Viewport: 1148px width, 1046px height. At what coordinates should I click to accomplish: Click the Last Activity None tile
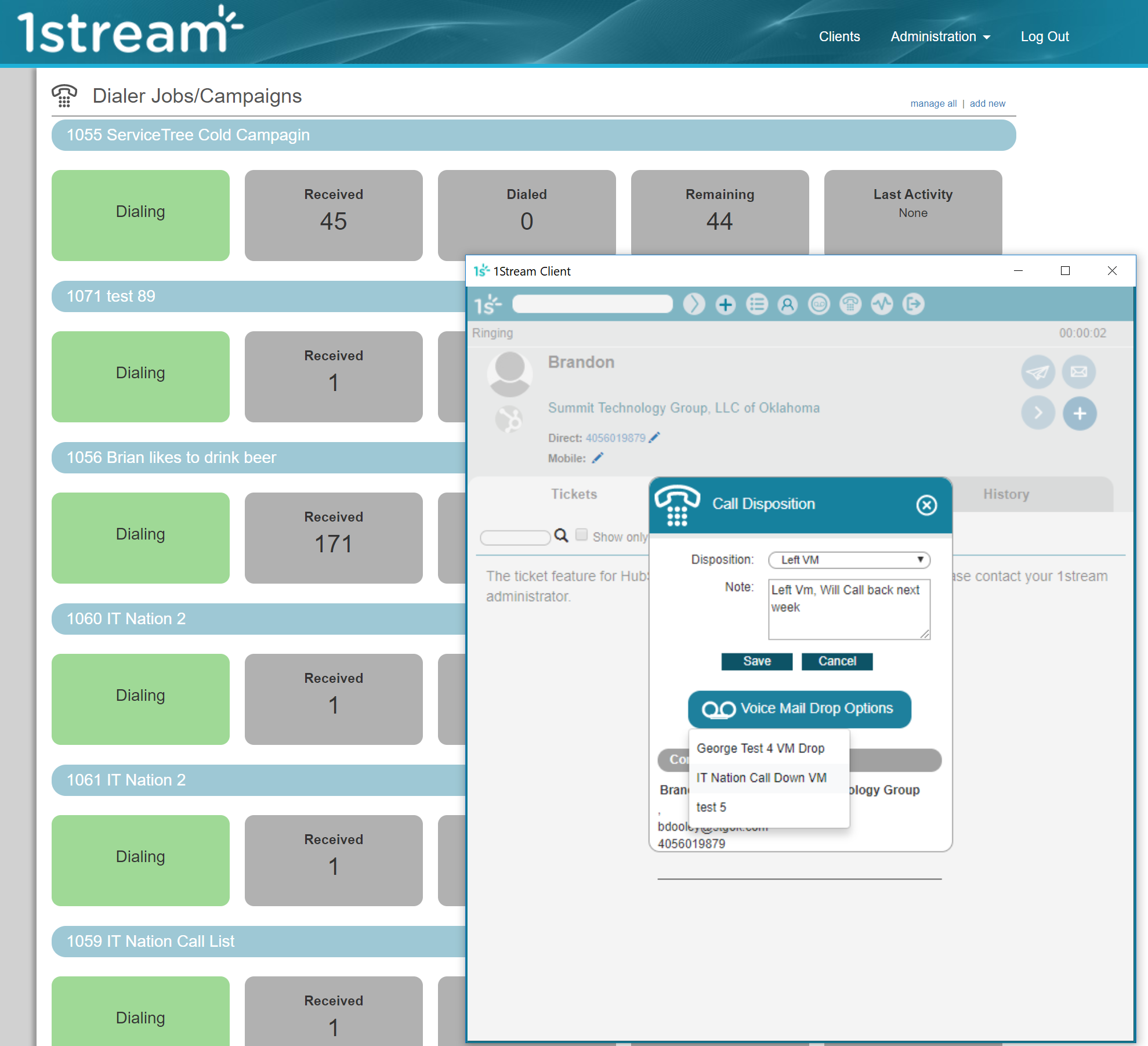913,212
